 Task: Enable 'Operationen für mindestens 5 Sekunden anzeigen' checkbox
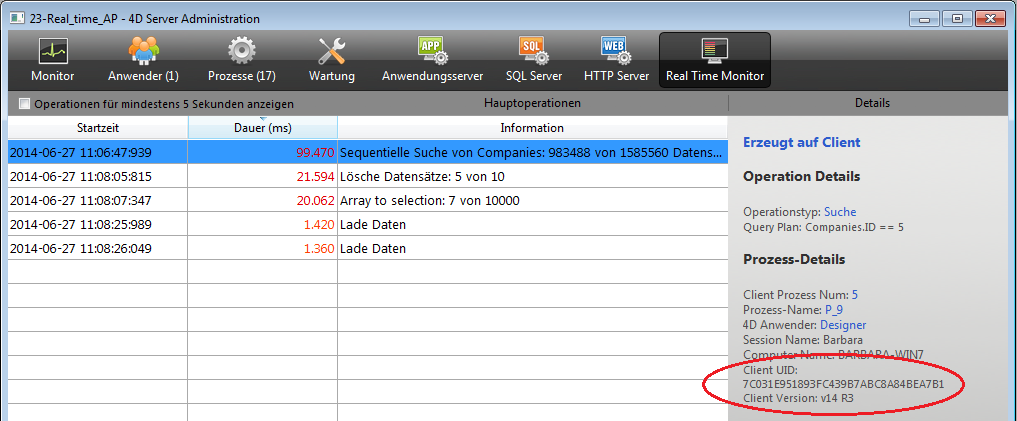coord(25,104)
